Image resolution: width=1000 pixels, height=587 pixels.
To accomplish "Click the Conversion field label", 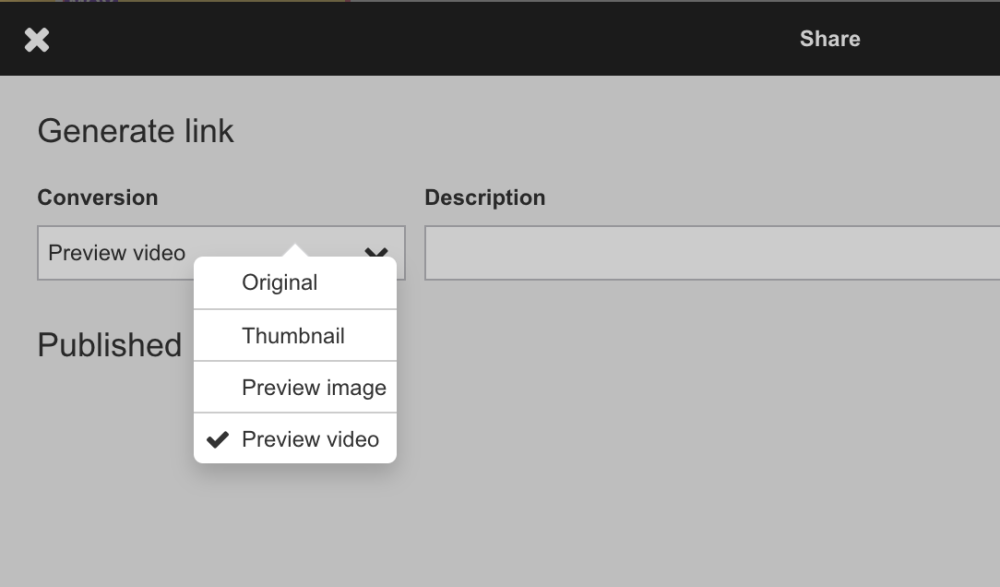I will coord(97,198).
